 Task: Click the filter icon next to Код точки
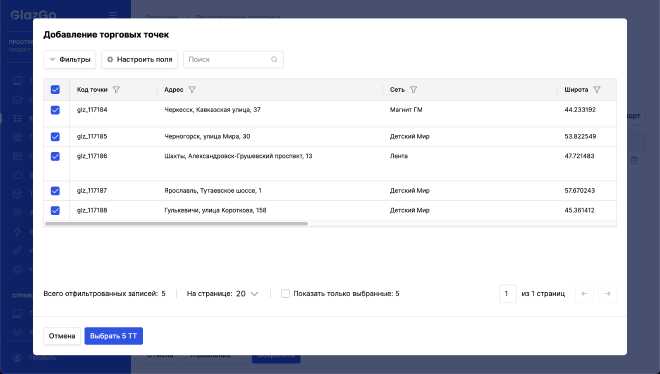coord(117,90)
